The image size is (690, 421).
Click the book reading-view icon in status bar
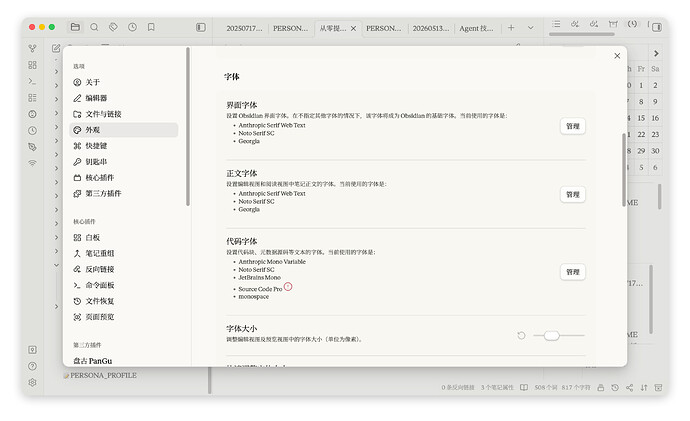524,388
